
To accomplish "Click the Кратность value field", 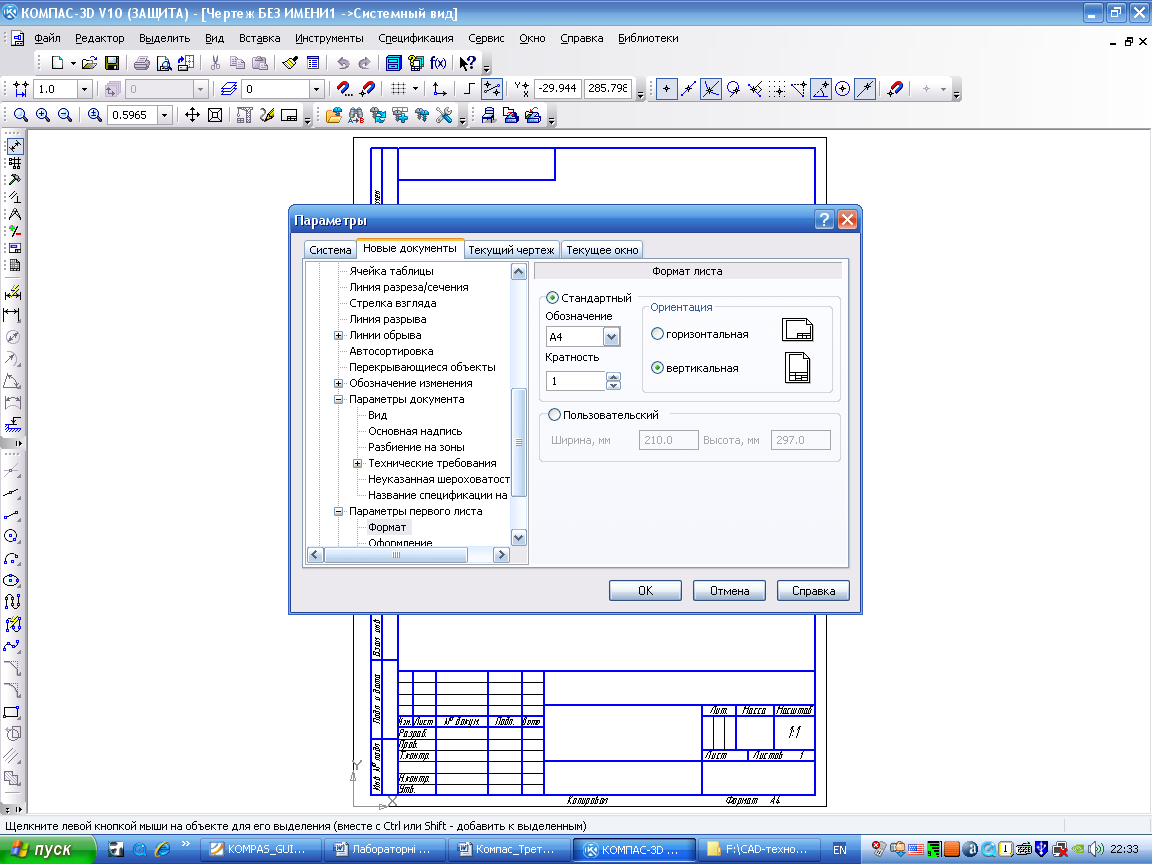I will click(x=576, y=381).
